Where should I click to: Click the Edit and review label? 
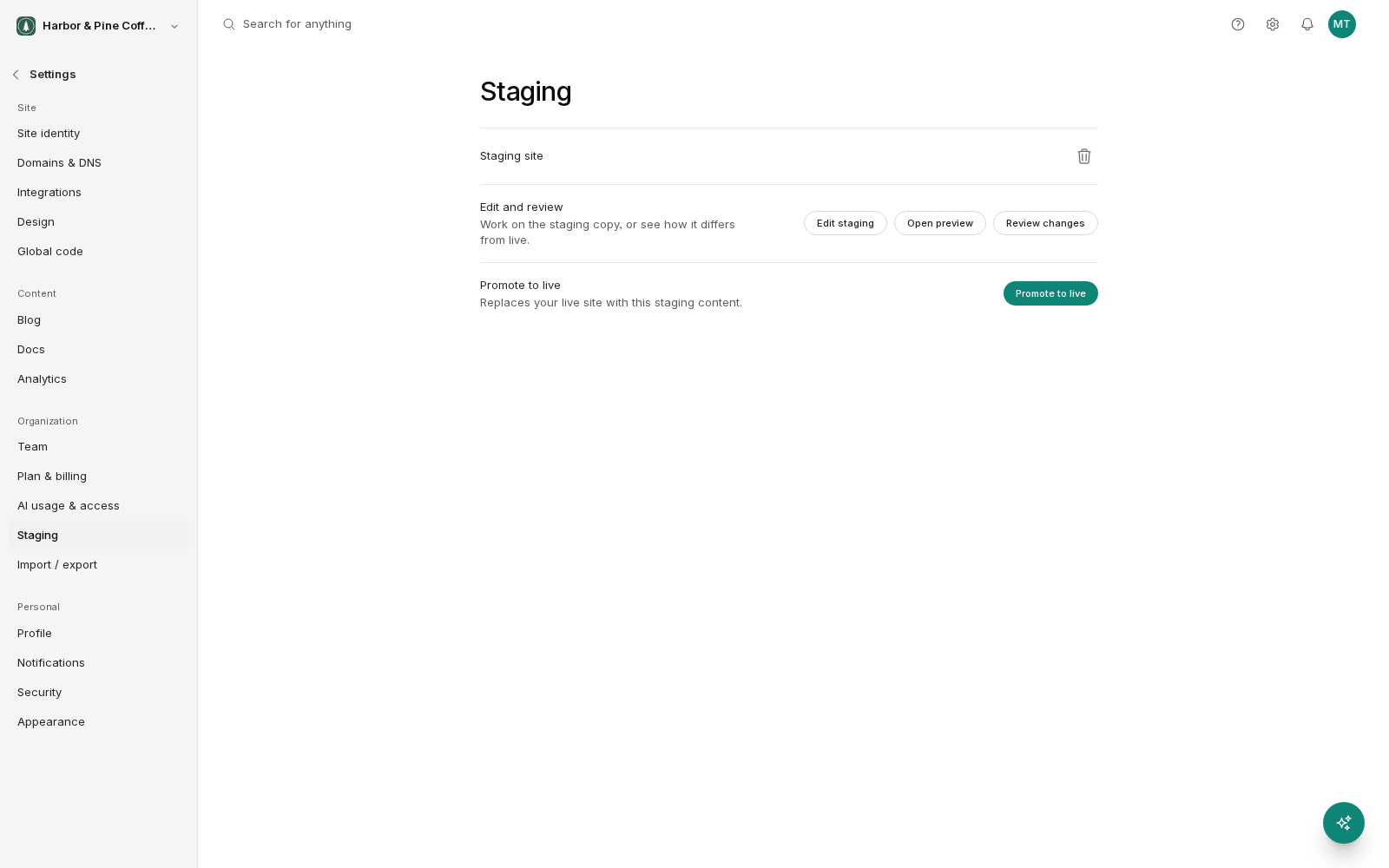pyautogui.click(x=522, y=207)
